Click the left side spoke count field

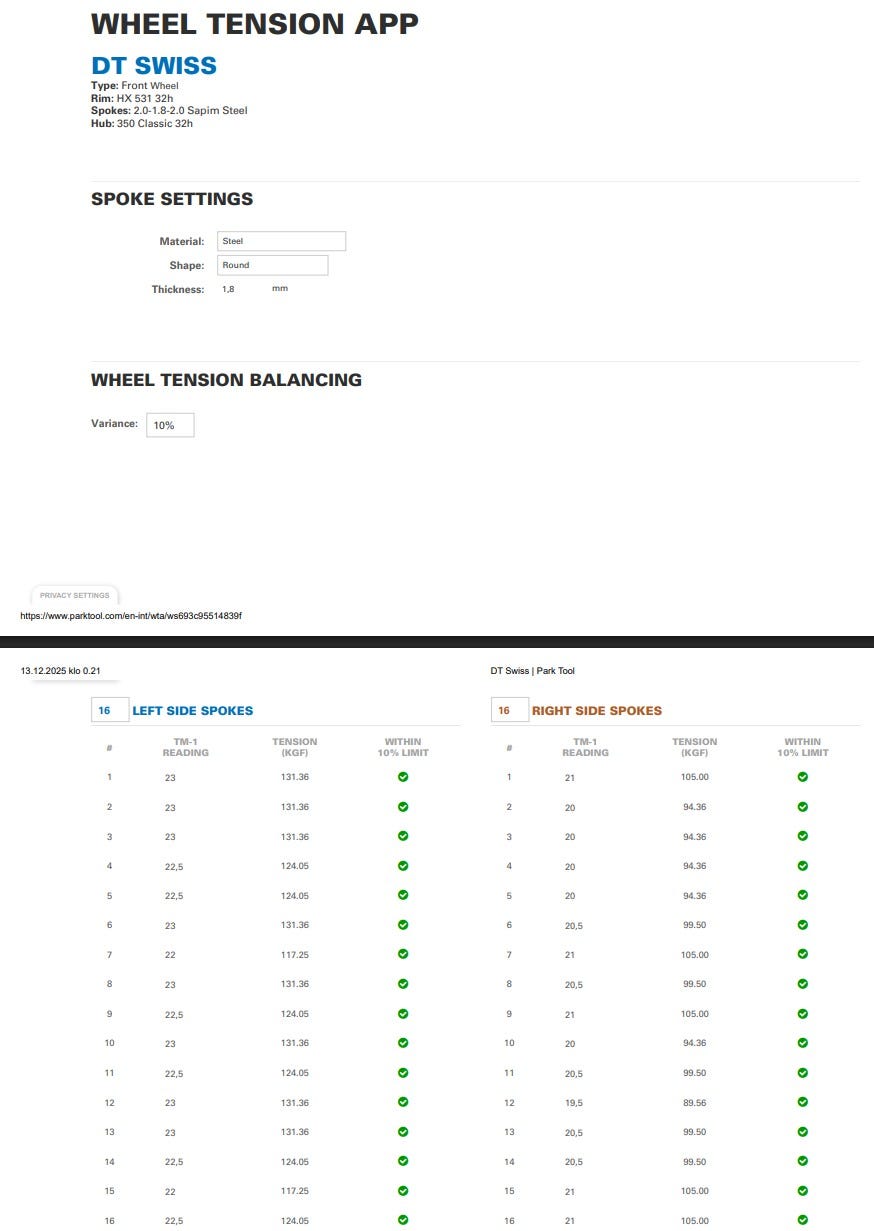pyautogui.click(x=110, y=710)
